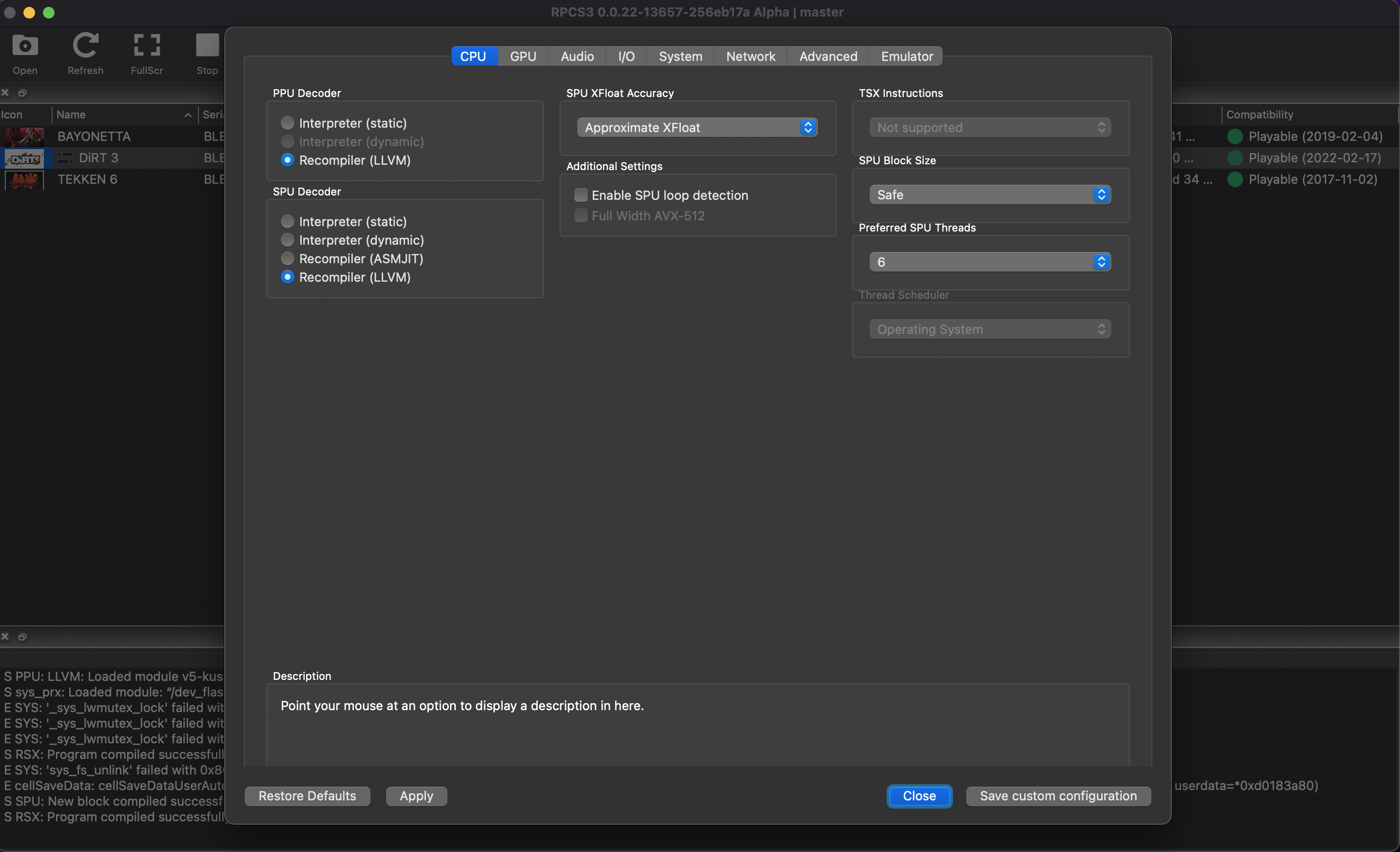Click Save custom configuration button
This screenshot has width=1400, height=852.
click(x=1058, y=796)
